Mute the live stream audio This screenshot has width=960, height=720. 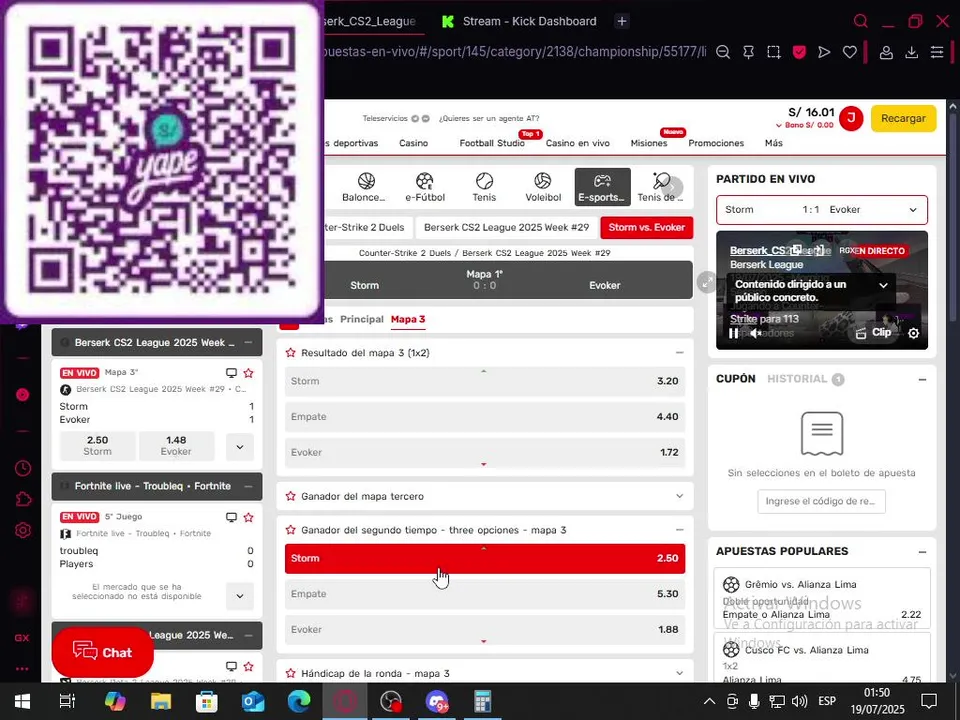(x=756, y=333)
